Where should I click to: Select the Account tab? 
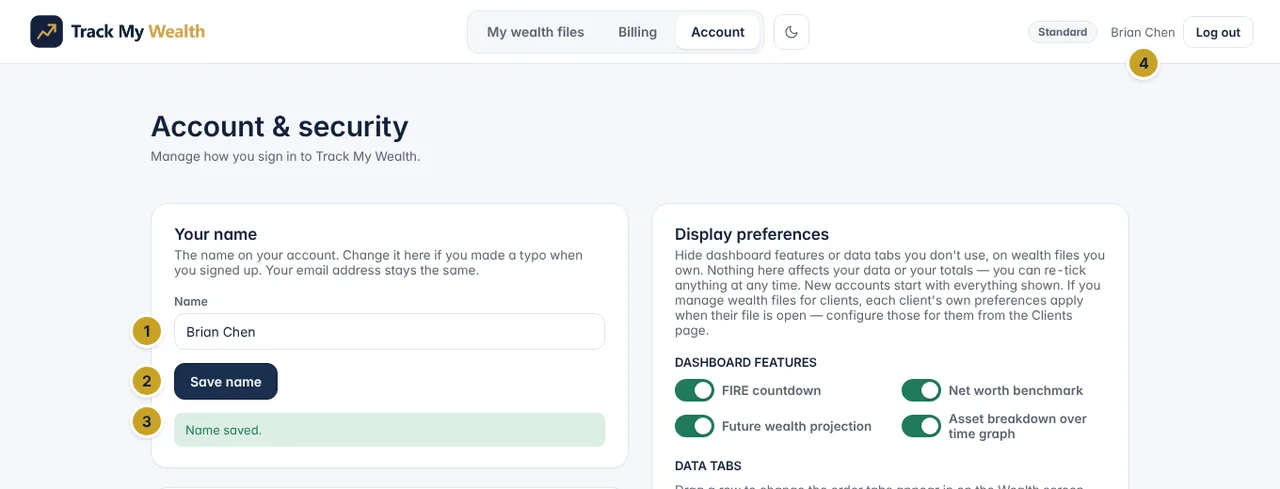tap(717, 32)
